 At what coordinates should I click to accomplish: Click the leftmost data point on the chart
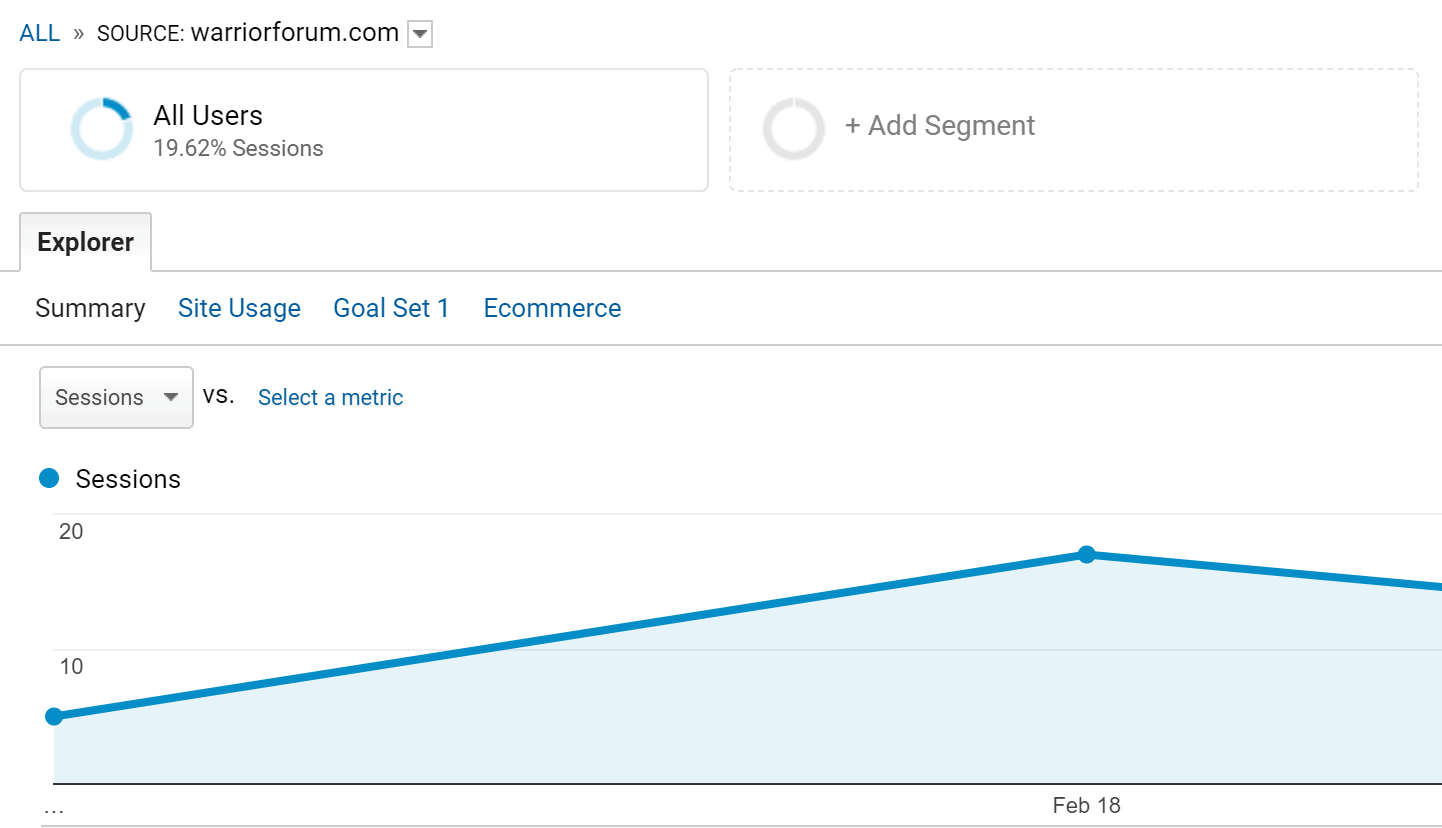[x=54, y=716]
